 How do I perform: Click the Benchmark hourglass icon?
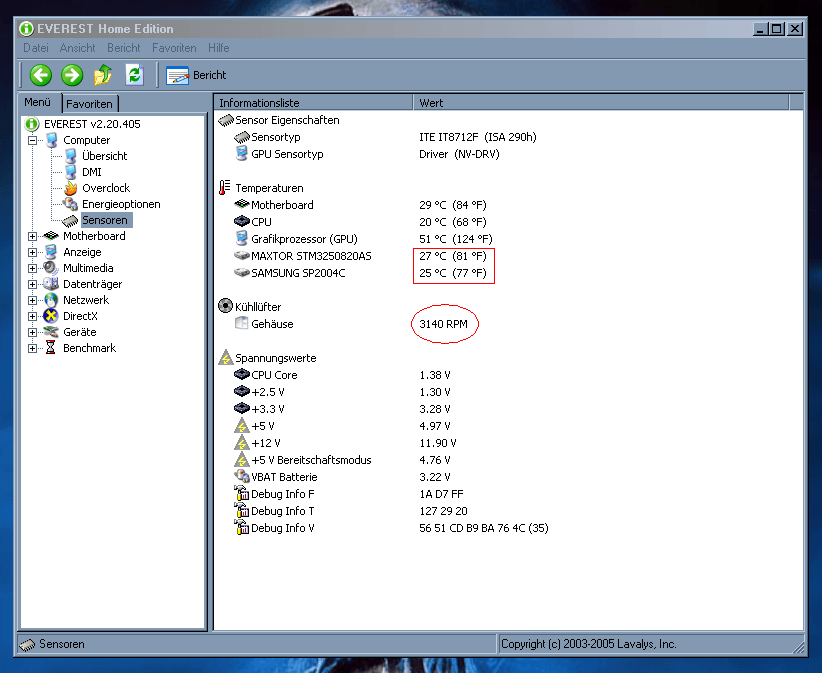tap(51, 348)
